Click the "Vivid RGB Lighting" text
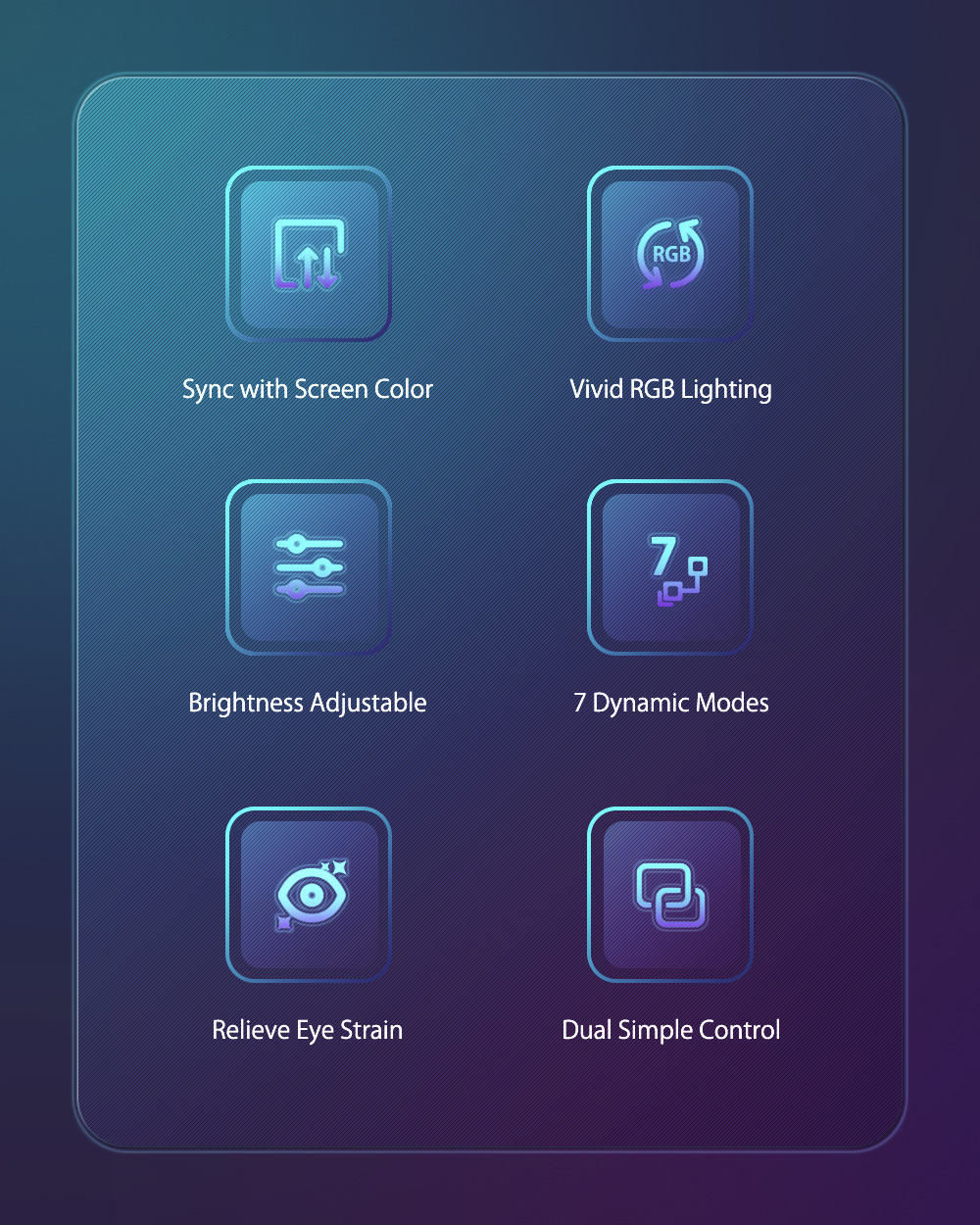The image size is (980, 1225). [671, 390]
